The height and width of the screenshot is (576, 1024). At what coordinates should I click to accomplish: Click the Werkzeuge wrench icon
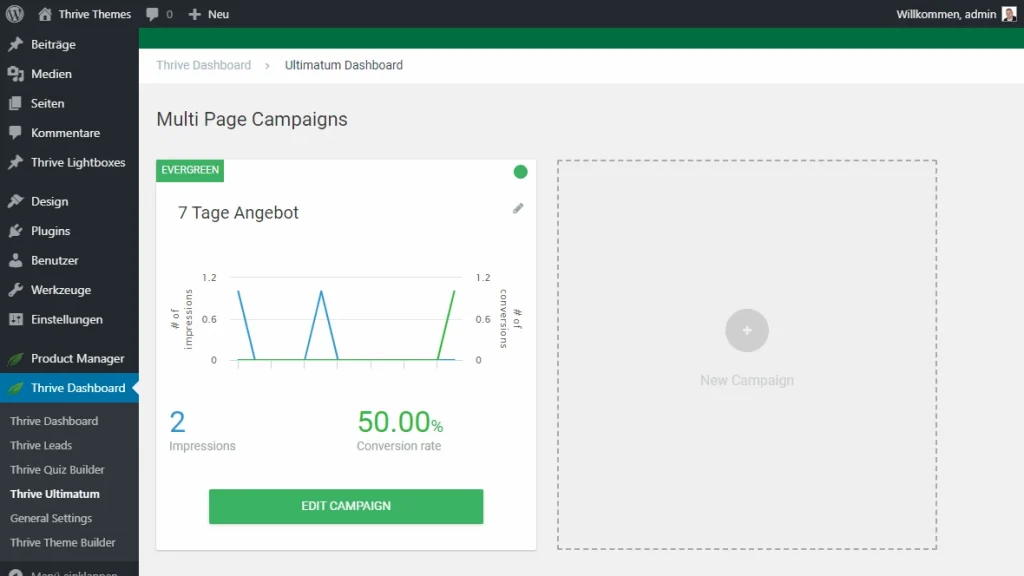(x=15, y=290)
